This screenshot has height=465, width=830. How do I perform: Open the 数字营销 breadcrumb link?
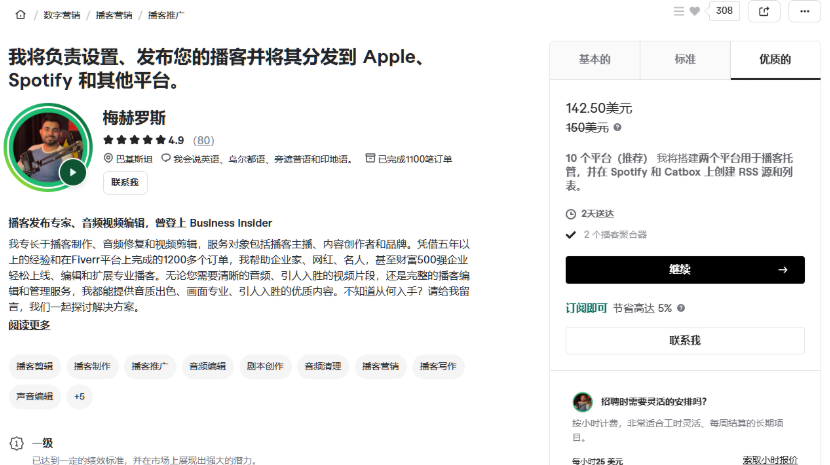click(x=61, y=15)
